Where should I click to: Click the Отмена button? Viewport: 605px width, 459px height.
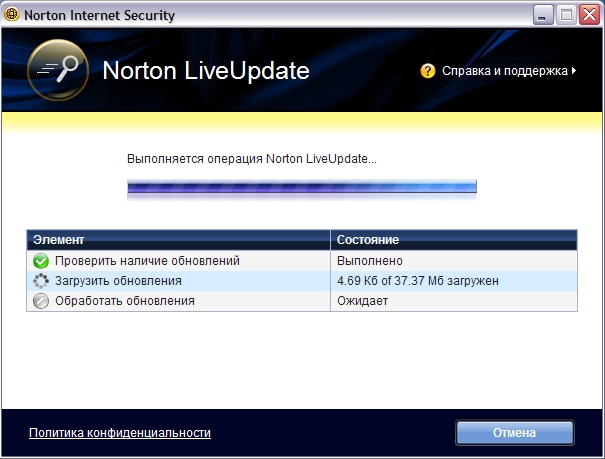point(514,432)
